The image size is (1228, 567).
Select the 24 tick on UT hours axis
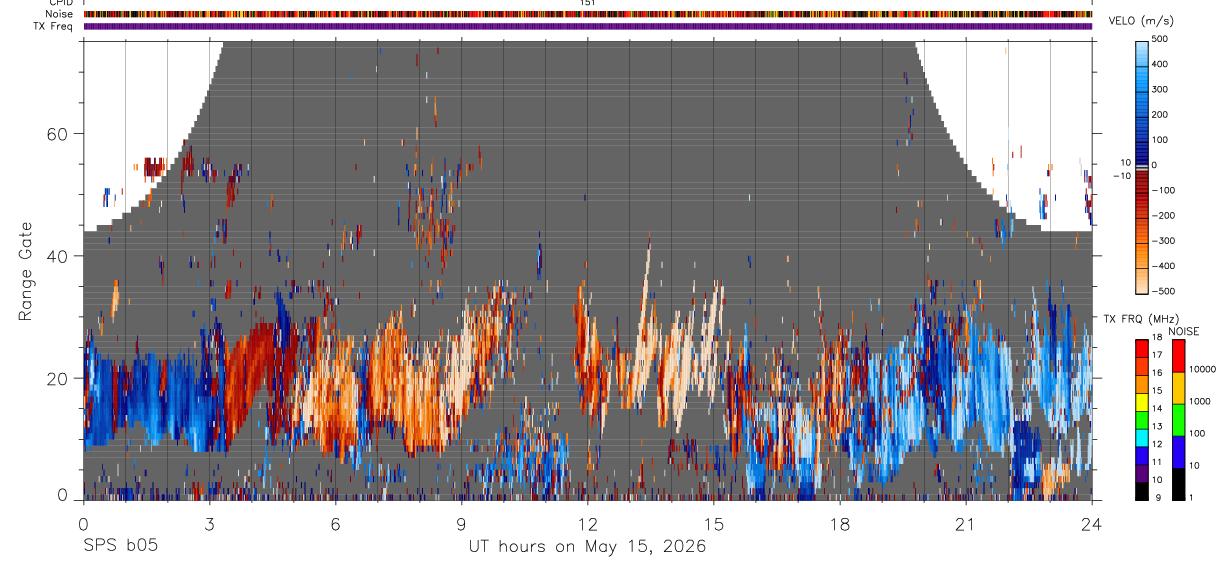[x=1092, y=523]
